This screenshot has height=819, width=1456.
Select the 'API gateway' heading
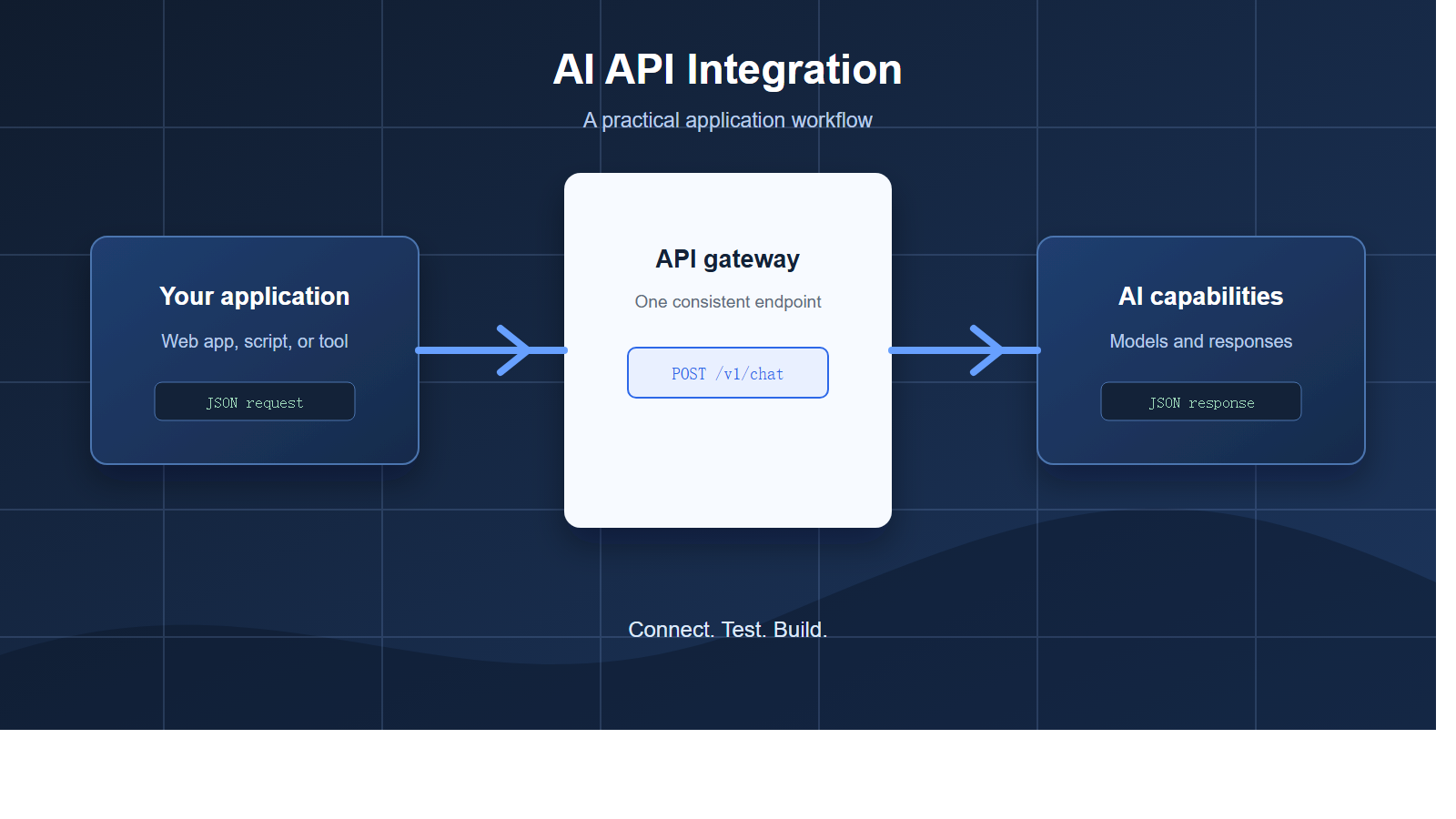tap(727, 259)
